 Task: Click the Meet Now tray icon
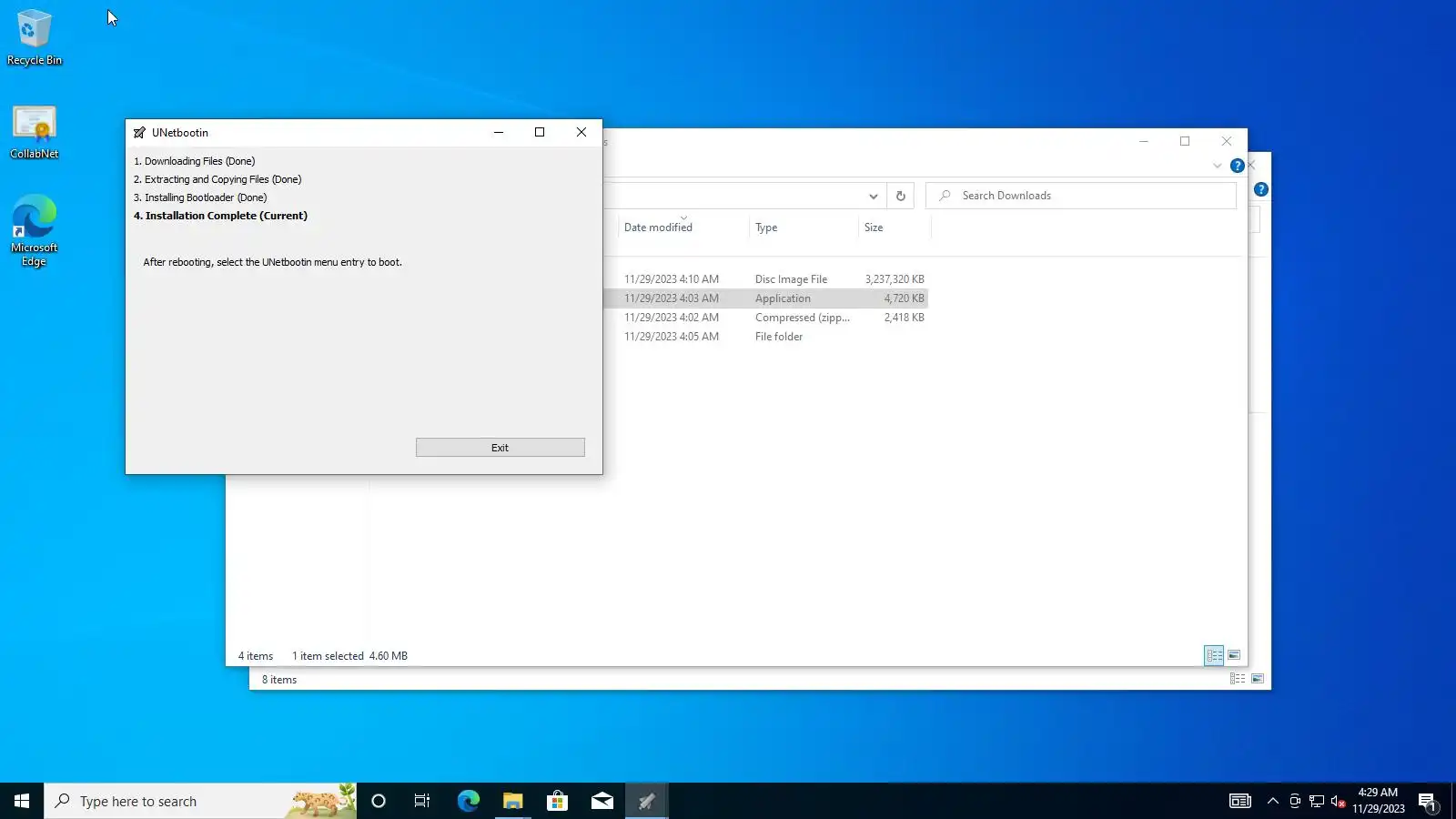point(1295,801)
